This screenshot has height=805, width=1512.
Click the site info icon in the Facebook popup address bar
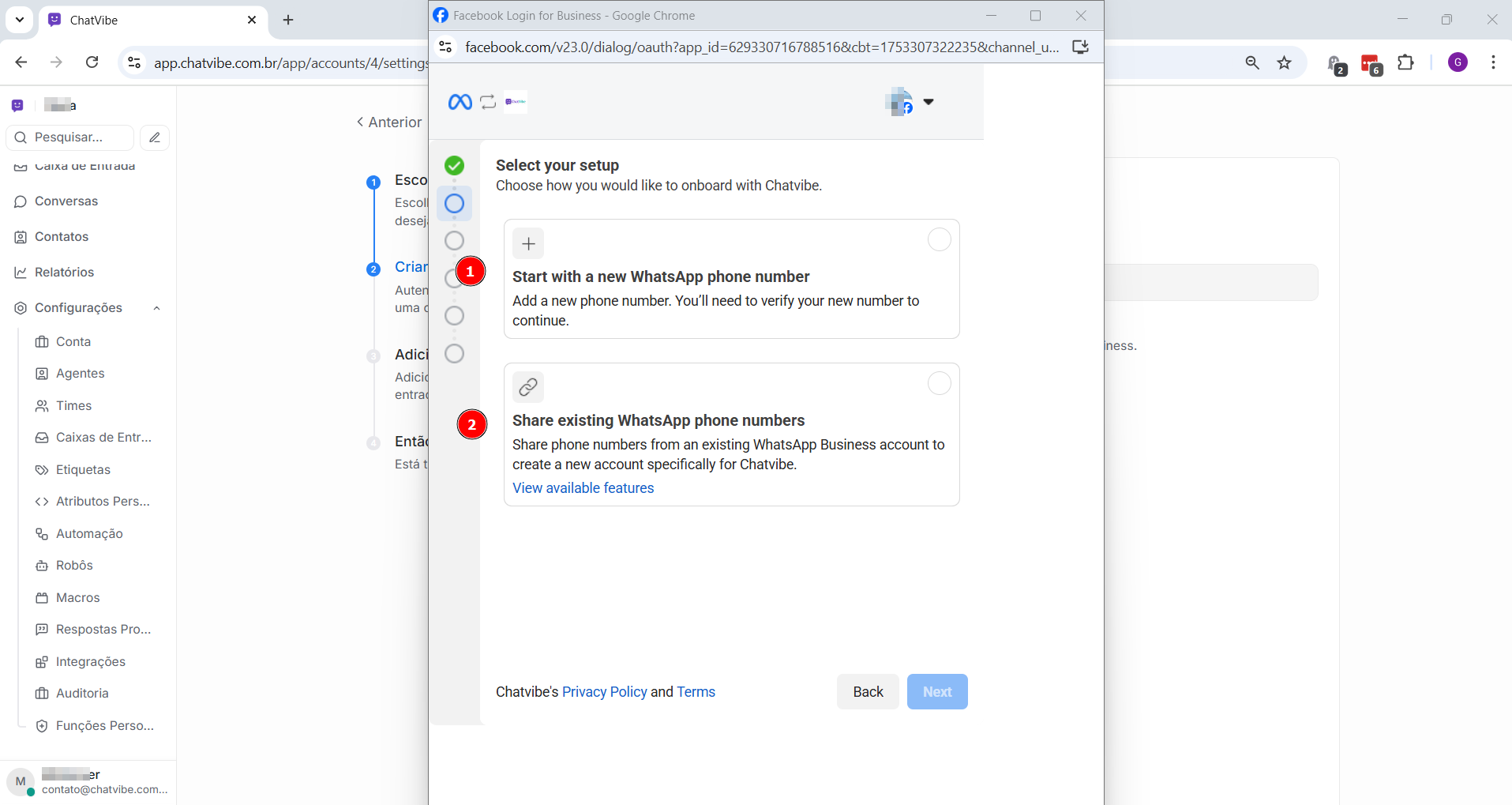pos(445,47)
